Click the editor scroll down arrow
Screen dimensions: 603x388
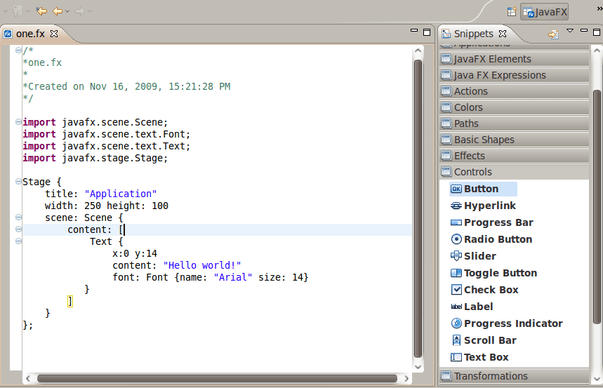418,367
